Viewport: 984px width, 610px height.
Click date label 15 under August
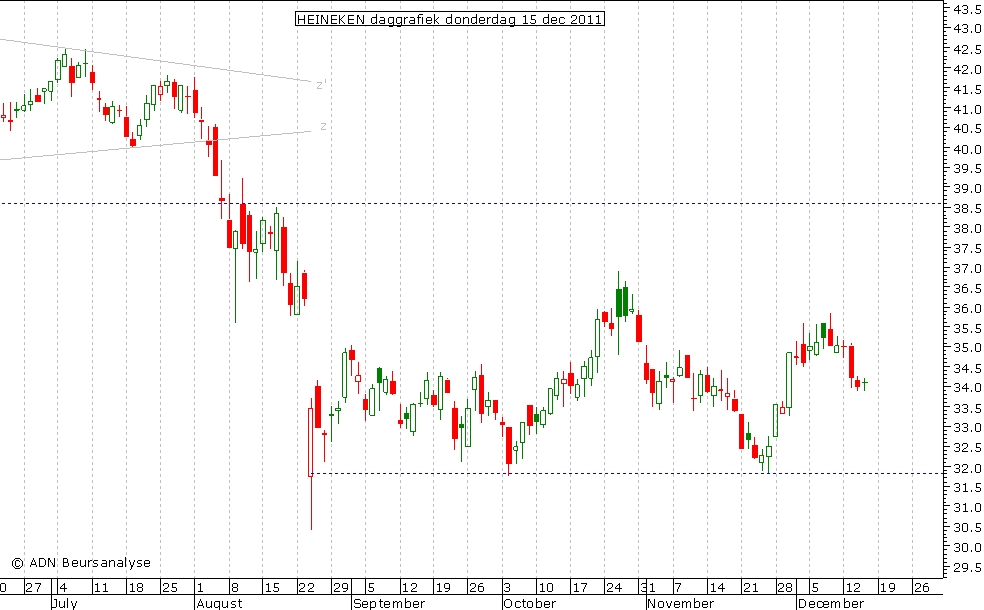[272, 588]
